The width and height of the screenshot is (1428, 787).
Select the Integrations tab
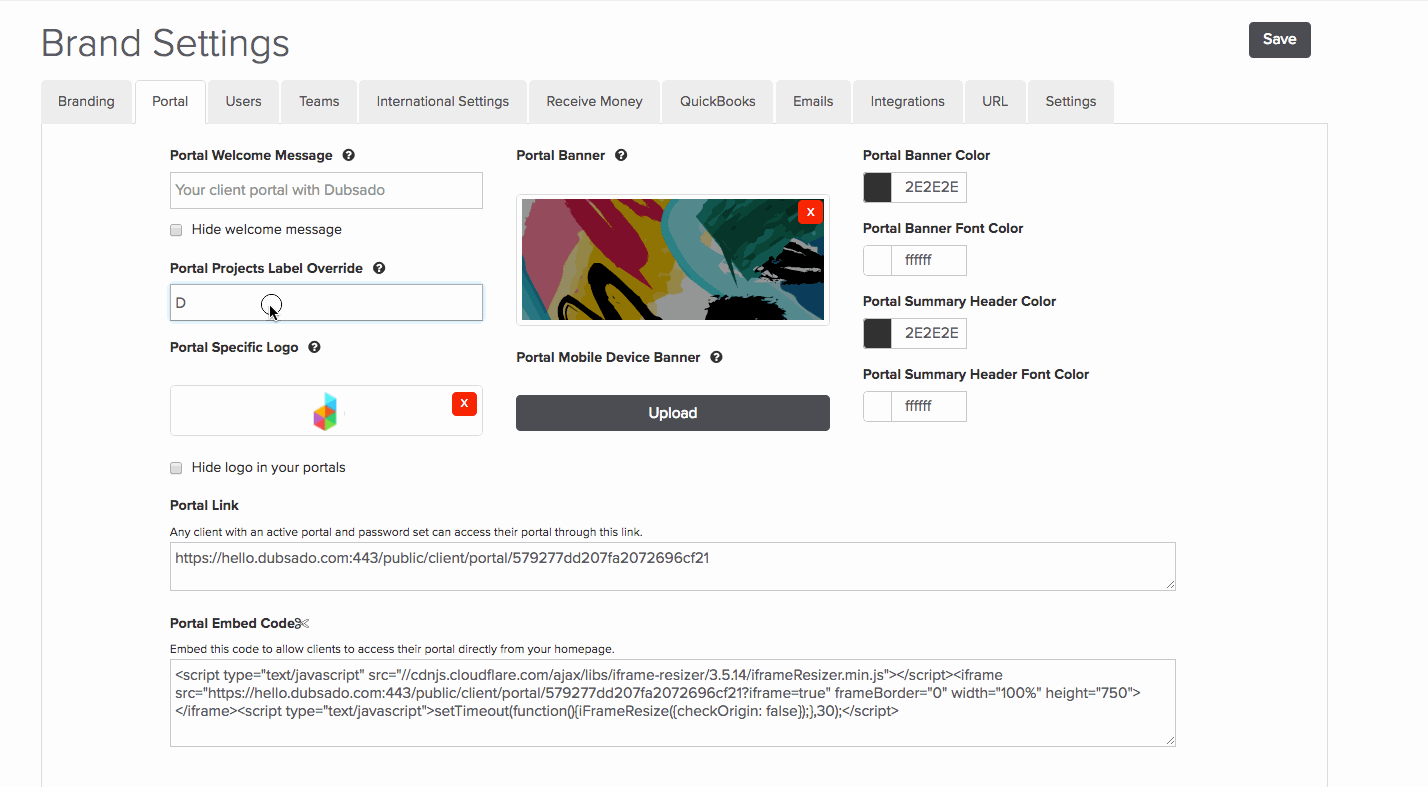click(907, 101)
